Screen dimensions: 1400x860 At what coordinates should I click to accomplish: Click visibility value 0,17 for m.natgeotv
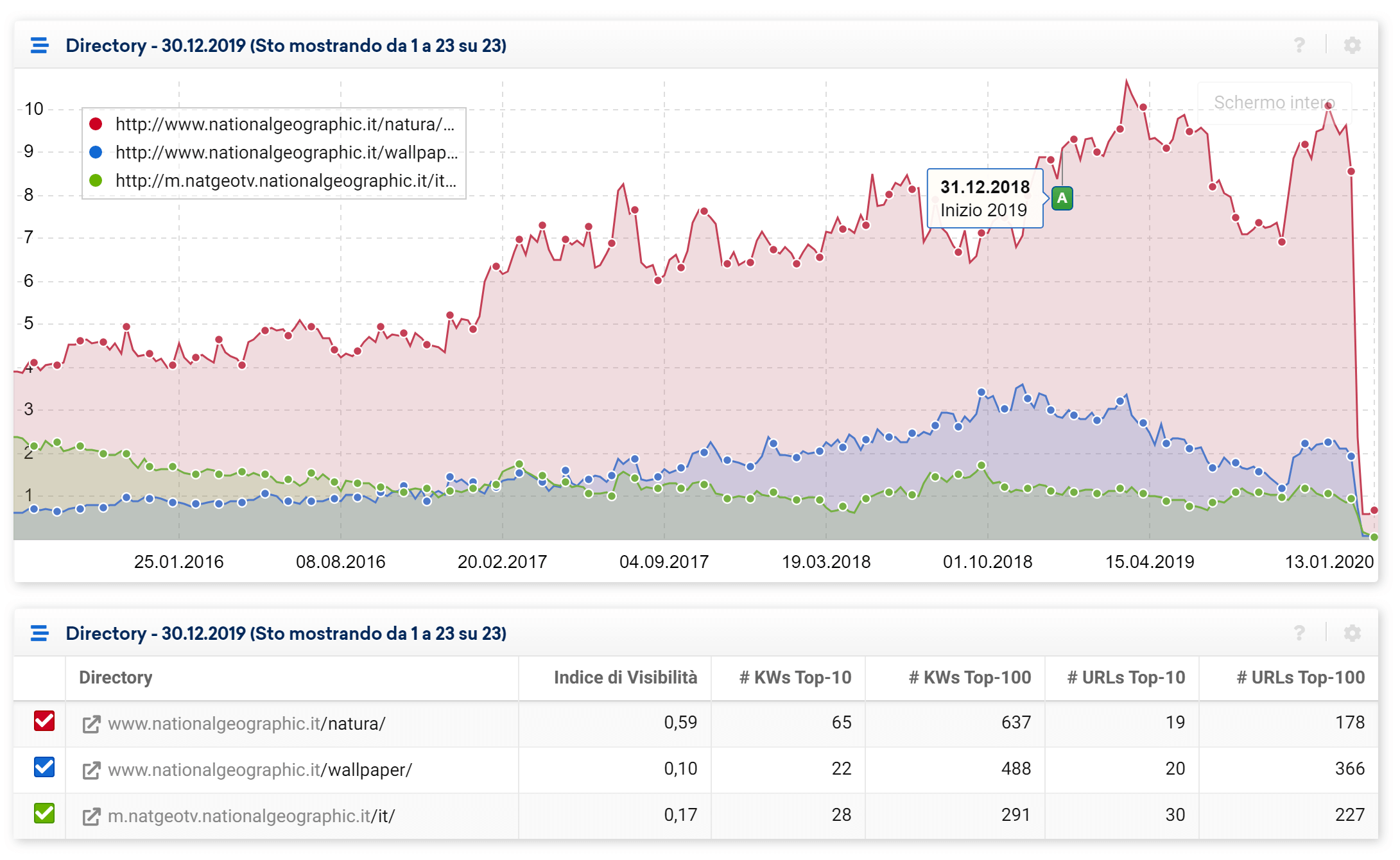pyautogui.click(x=680, y=815)
